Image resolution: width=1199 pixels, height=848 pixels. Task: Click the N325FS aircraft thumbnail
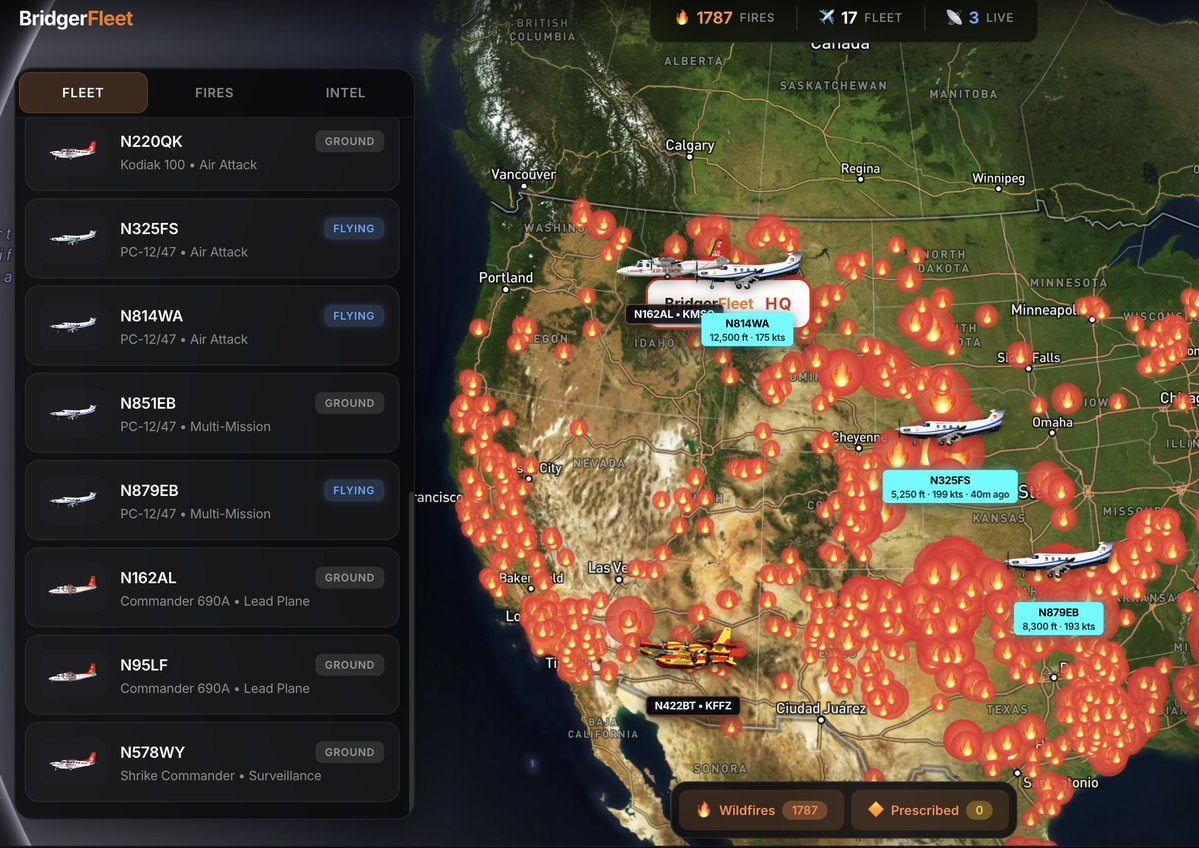pos(73,237)
